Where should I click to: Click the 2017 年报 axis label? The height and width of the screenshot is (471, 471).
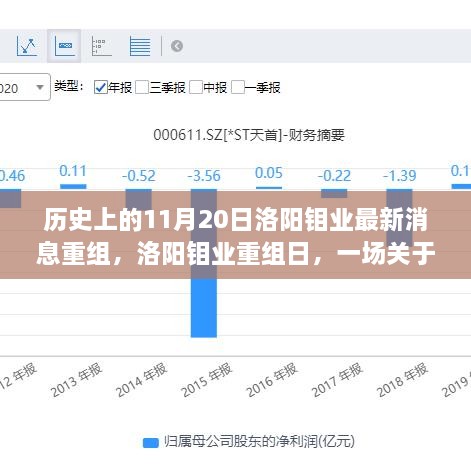[x=337, y=380]
